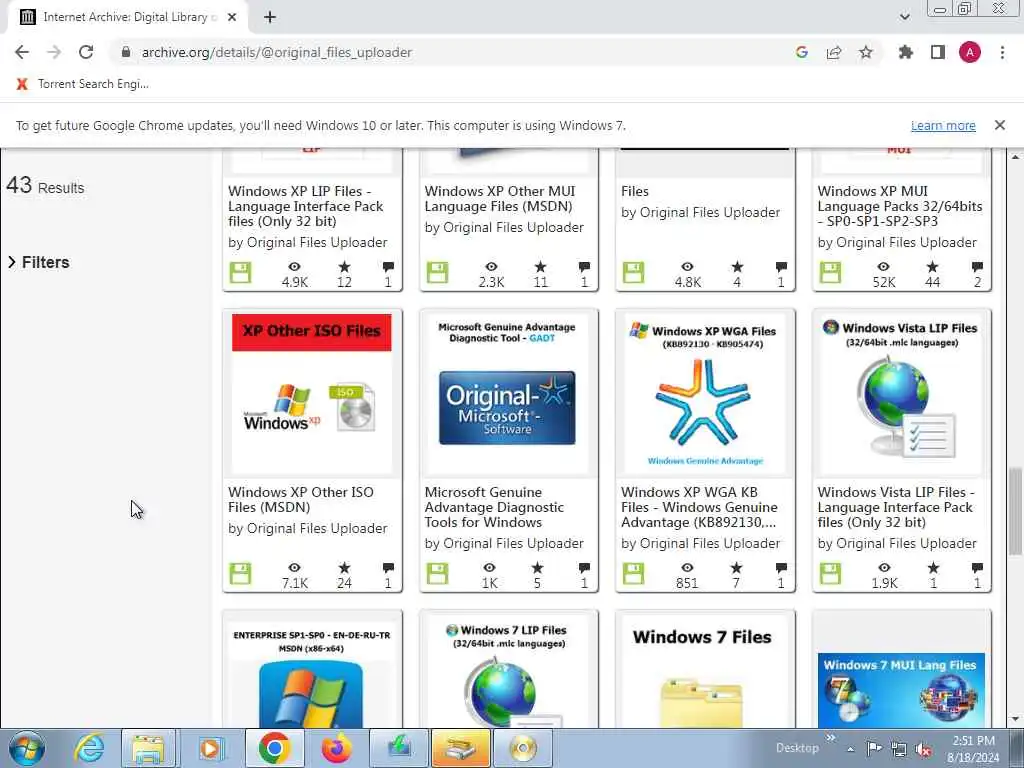Bookmark this page with the star icon

click(x=866, y=52)
